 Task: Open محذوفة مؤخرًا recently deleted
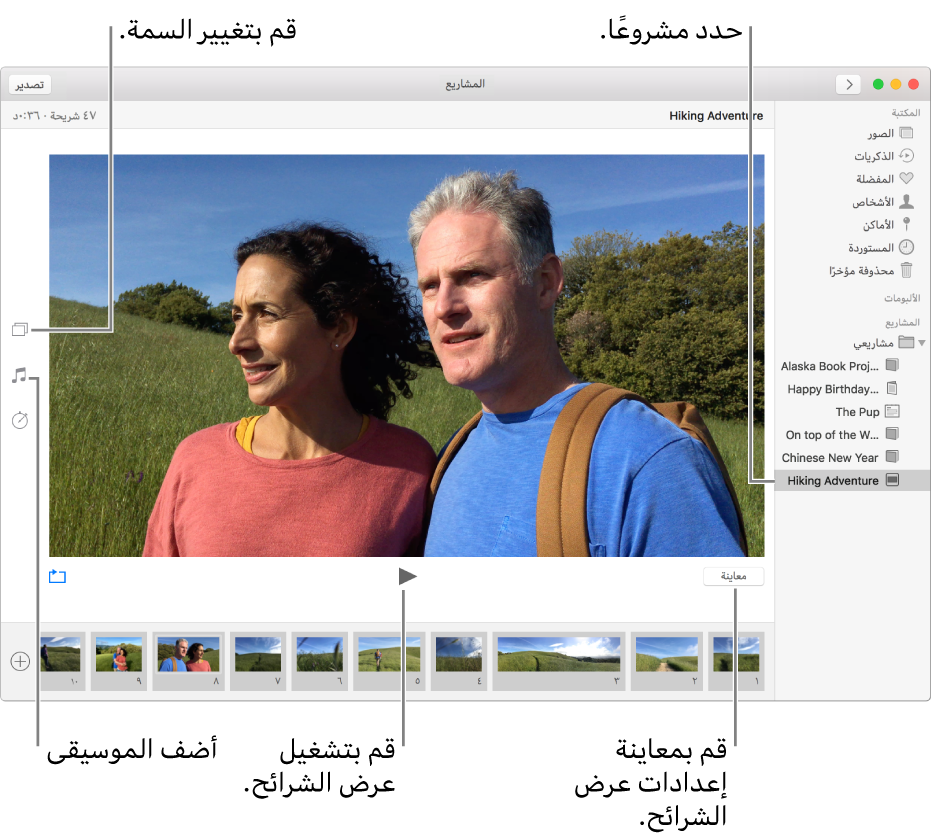click(870, 270)
